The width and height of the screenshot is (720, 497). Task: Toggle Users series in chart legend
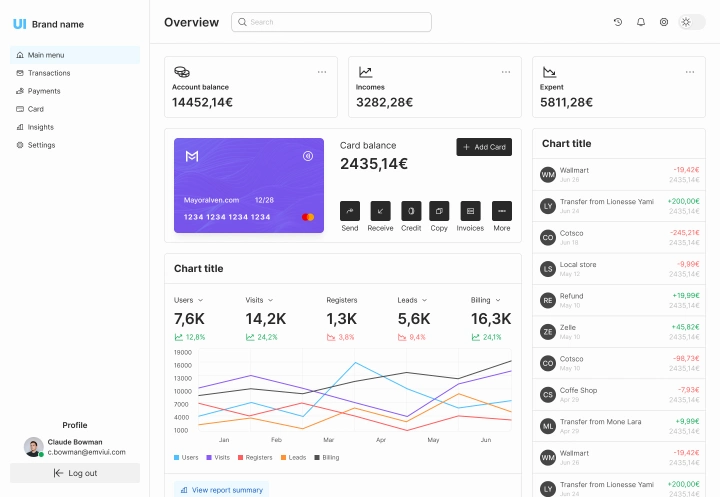click(186, 457)
